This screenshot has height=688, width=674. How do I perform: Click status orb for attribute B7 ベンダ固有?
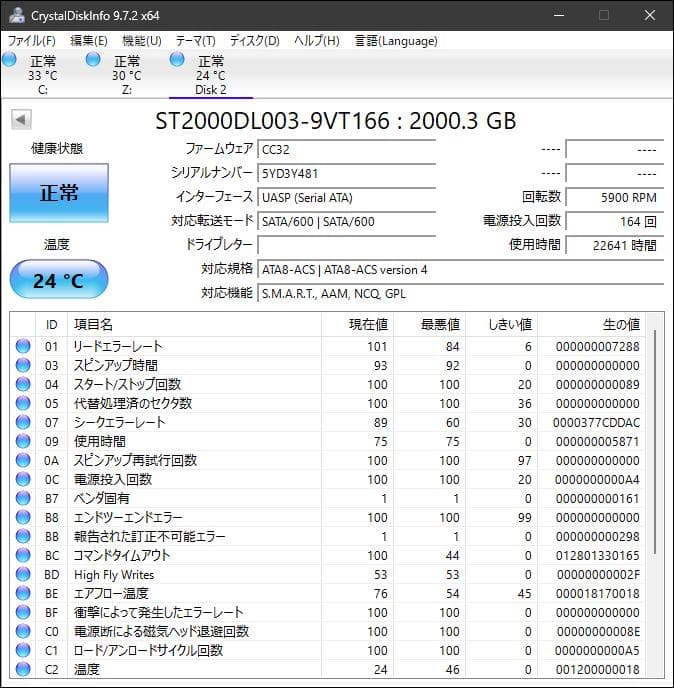coord(23,498)
